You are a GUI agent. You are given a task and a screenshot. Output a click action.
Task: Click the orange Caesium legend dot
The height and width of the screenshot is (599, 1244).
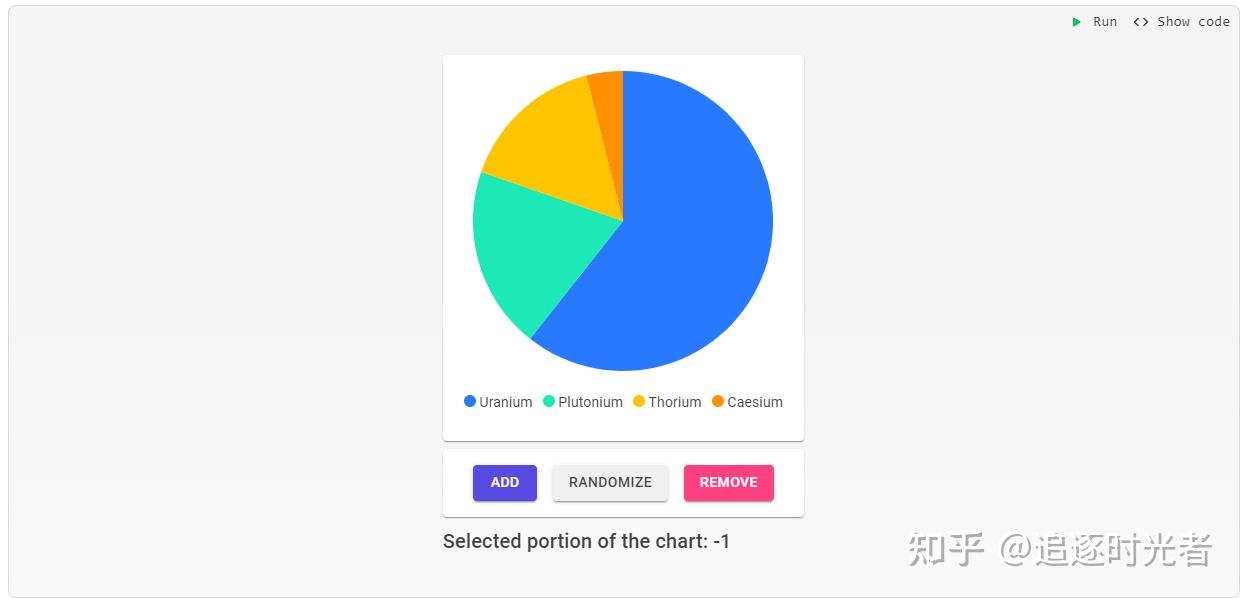(x=718, y=401)
